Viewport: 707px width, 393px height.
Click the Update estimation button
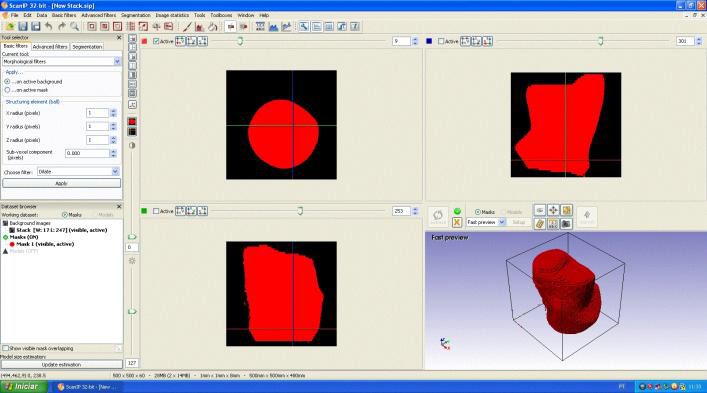click(x=61, y=364)
